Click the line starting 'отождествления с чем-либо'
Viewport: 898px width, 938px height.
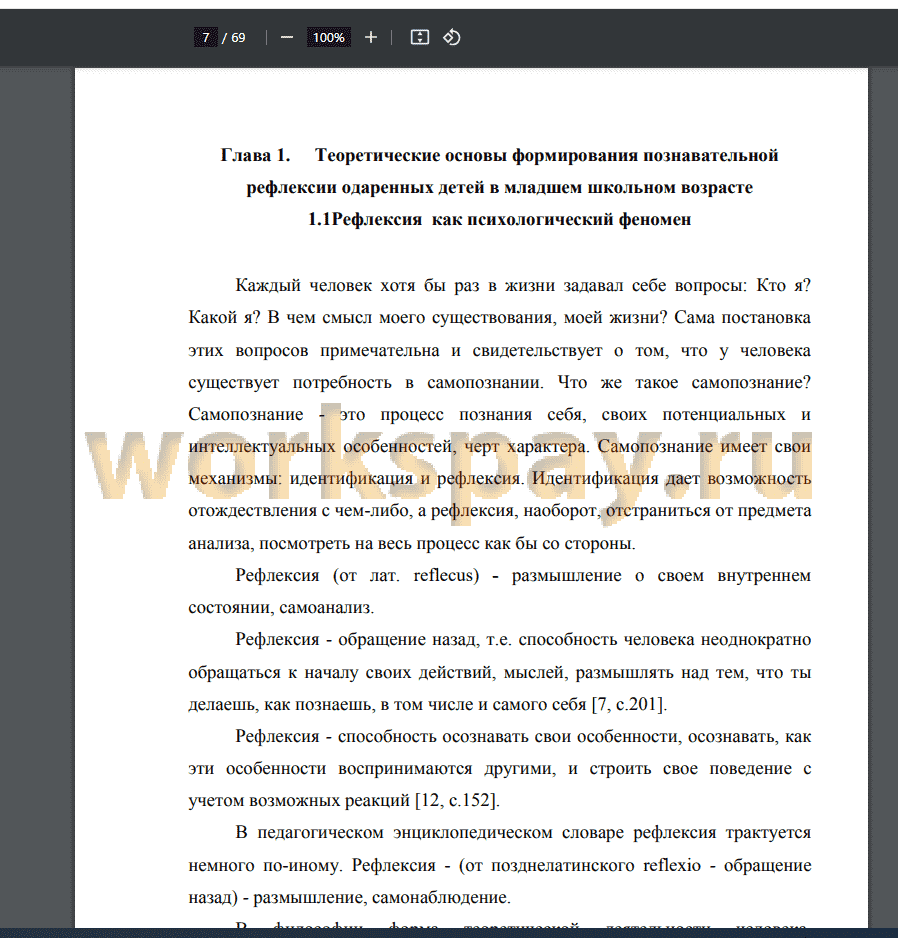pos(500,511)
